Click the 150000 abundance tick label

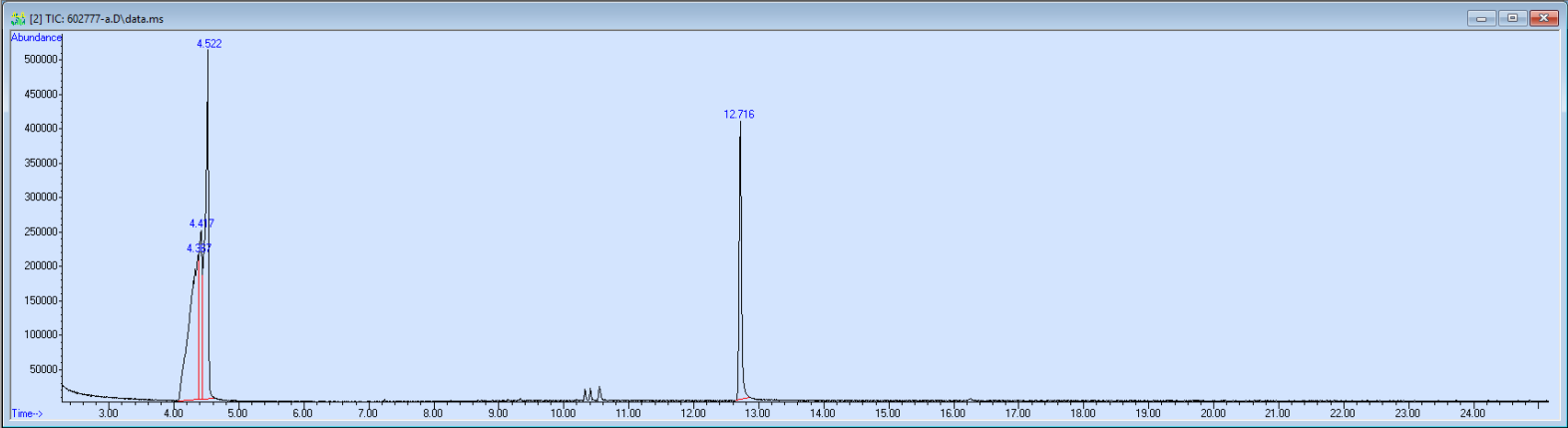click(41, 301)
